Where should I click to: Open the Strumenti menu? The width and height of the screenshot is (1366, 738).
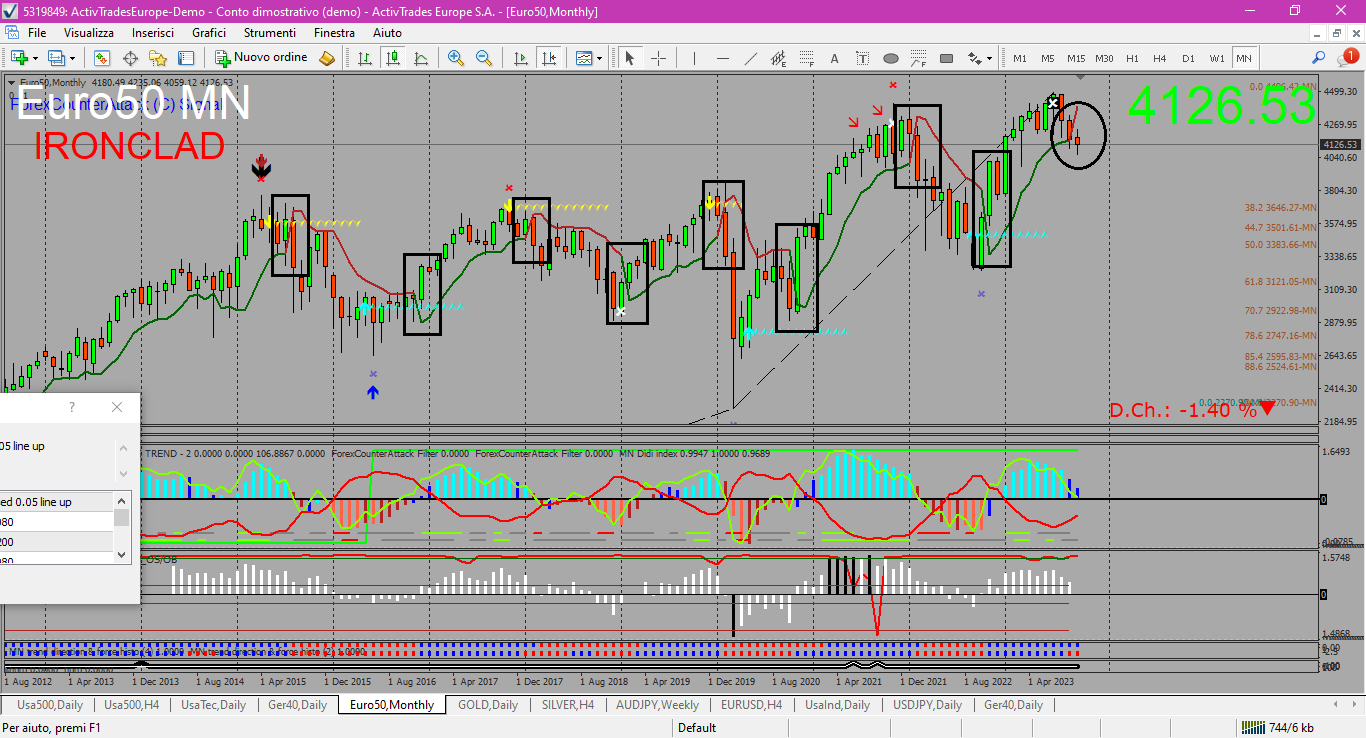coord(270,33)
